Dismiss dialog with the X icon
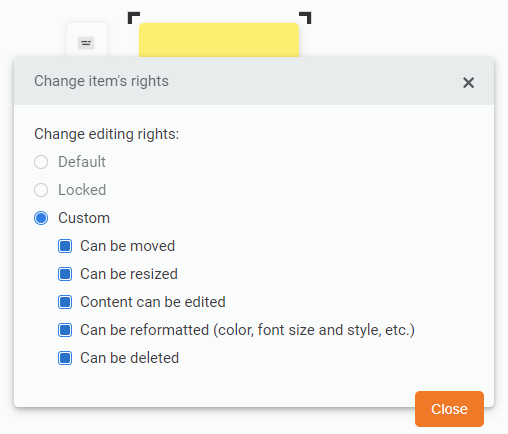Screen dimensions: 508x434 (468, 82)
